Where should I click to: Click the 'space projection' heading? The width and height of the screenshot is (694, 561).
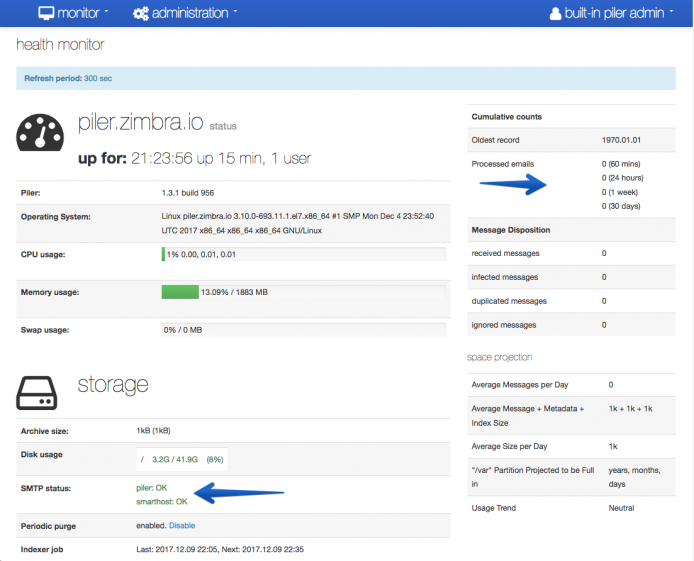499,357
